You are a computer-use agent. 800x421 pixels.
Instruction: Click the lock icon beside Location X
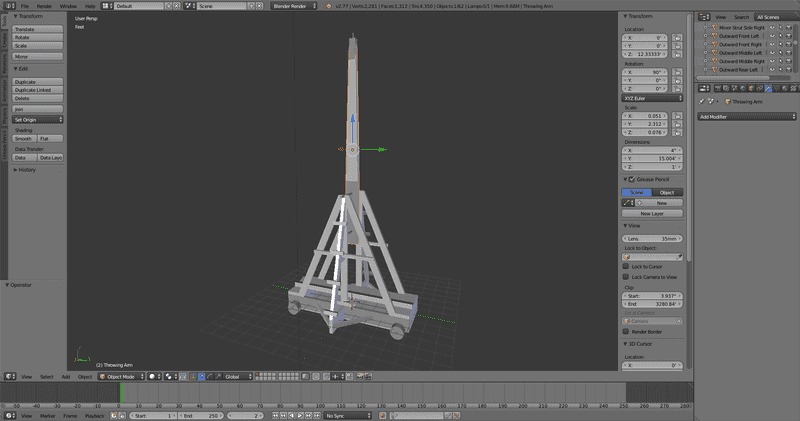point(677,37)
